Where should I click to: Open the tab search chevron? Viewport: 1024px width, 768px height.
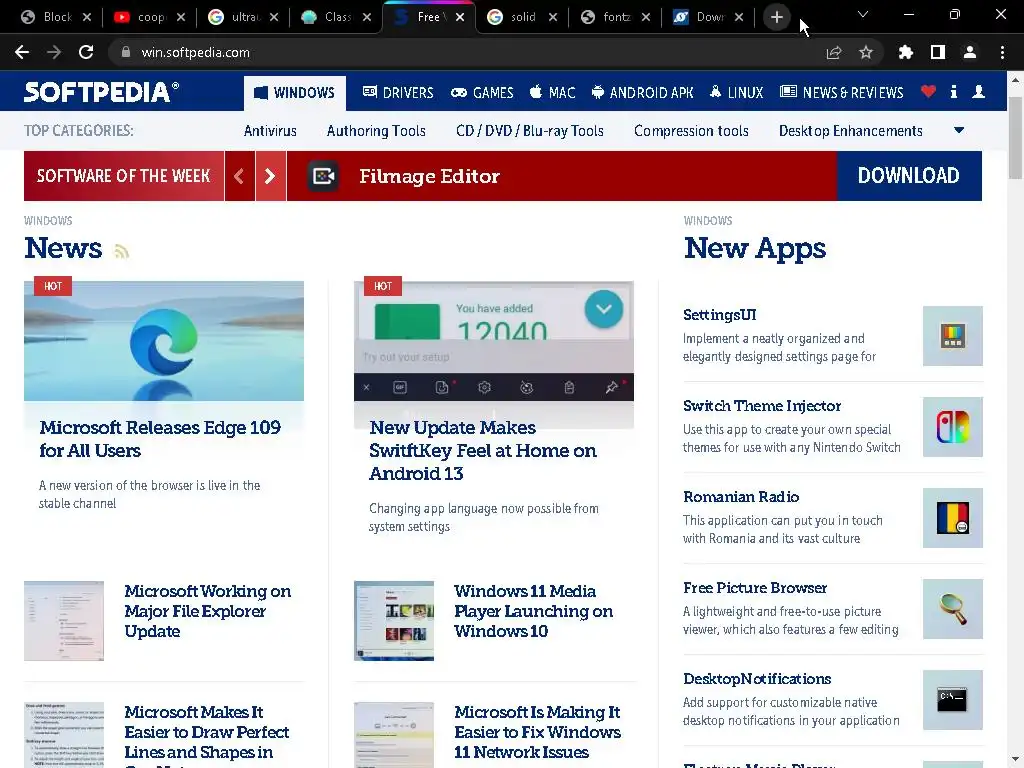(x=863, y=14)
